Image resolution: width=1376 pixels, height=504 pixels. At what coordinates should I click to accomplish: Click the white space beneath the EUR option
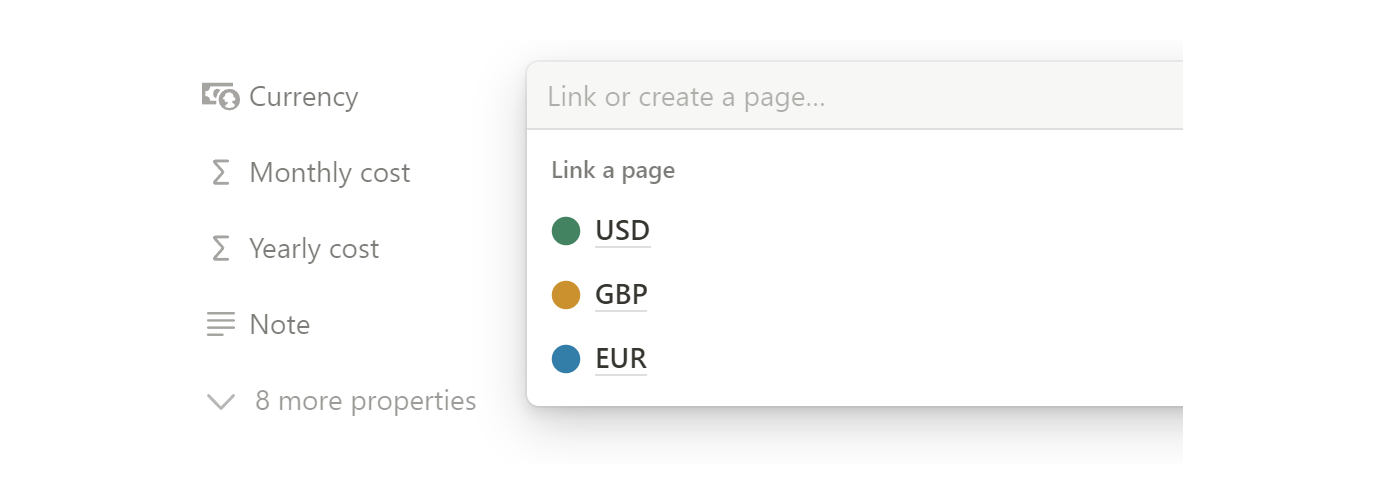850,392
